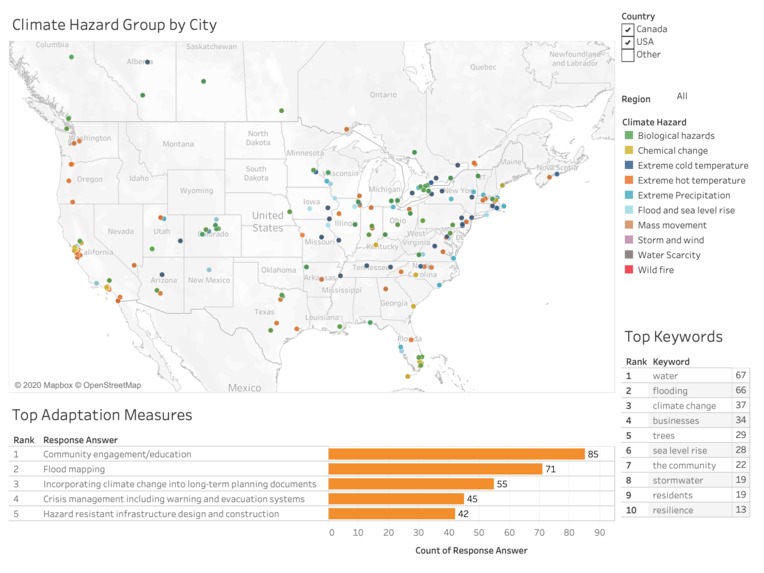Select the Water Scarcity gray swatch
The height and width of the screenshot is (573, 764).
tap(629, 254)
